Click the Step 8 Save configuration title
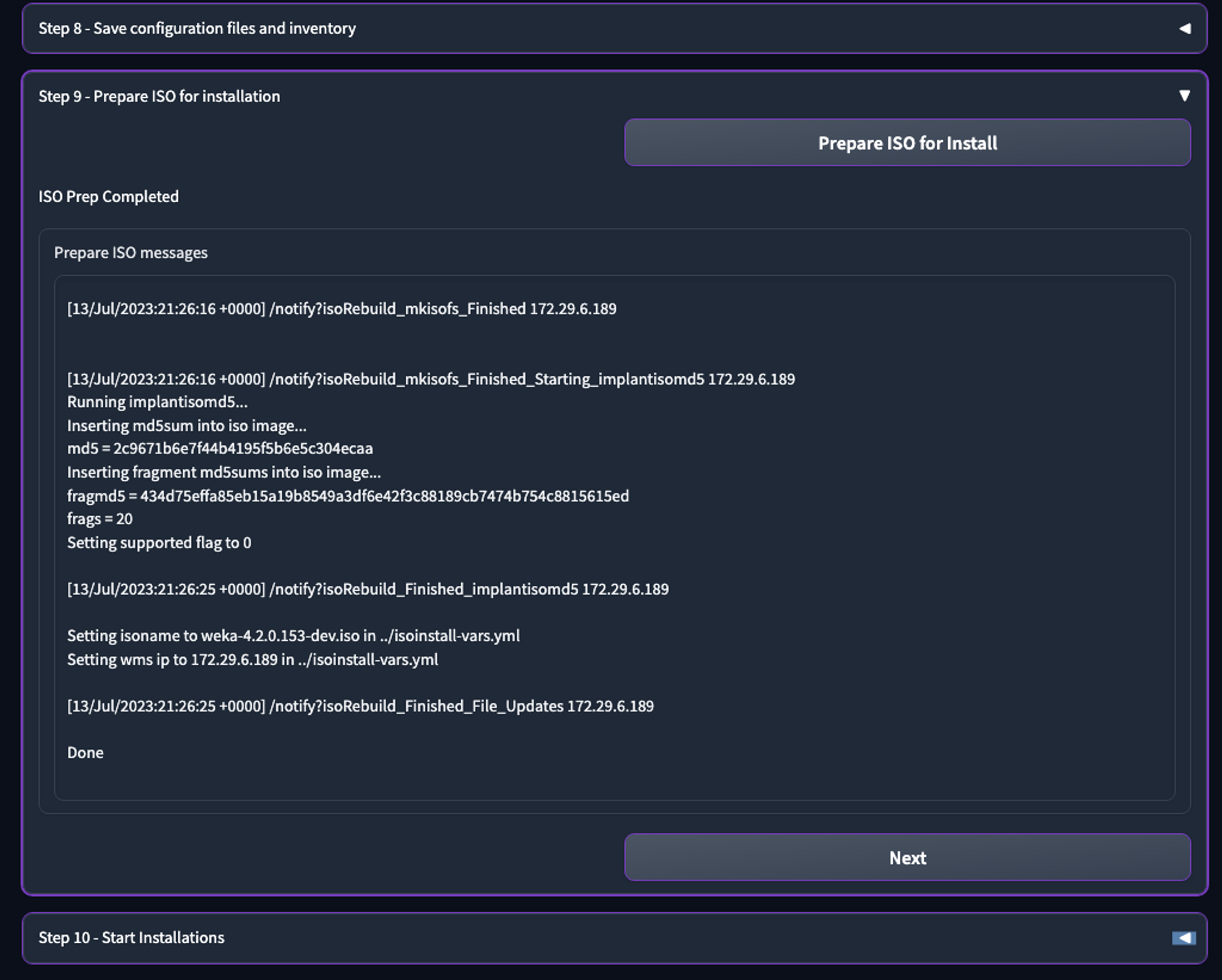 (197, 29)
